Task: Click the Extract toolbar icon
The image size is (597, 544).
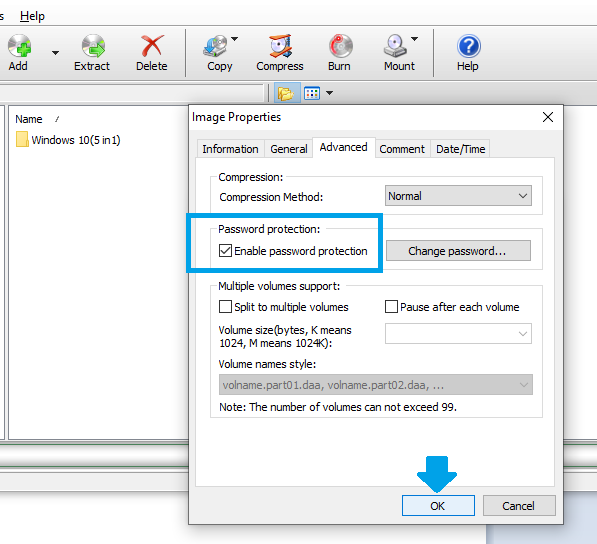Action: click(93, 46)
